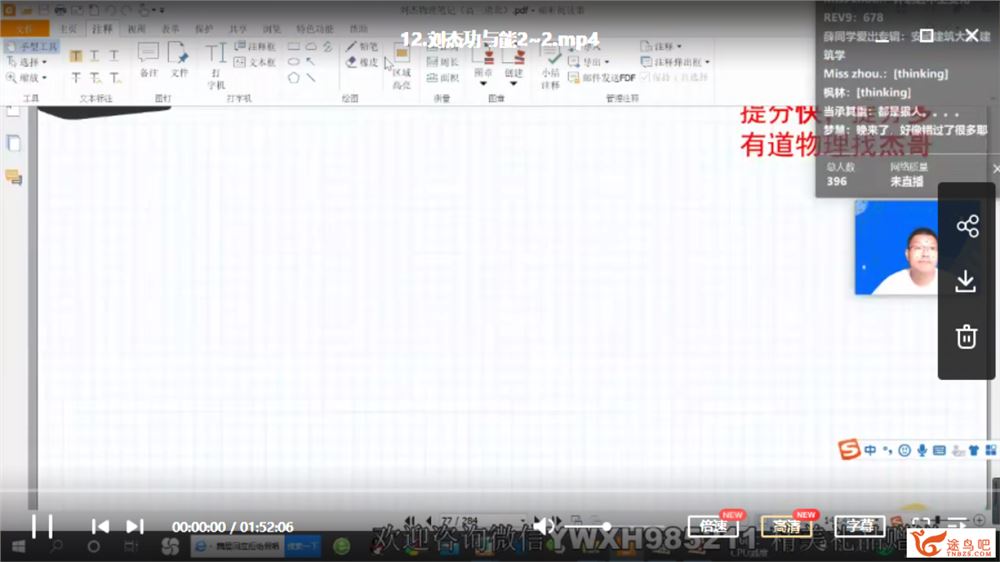
Task: Switch to the 表单 ribbon tab
Action: (170, 29)
